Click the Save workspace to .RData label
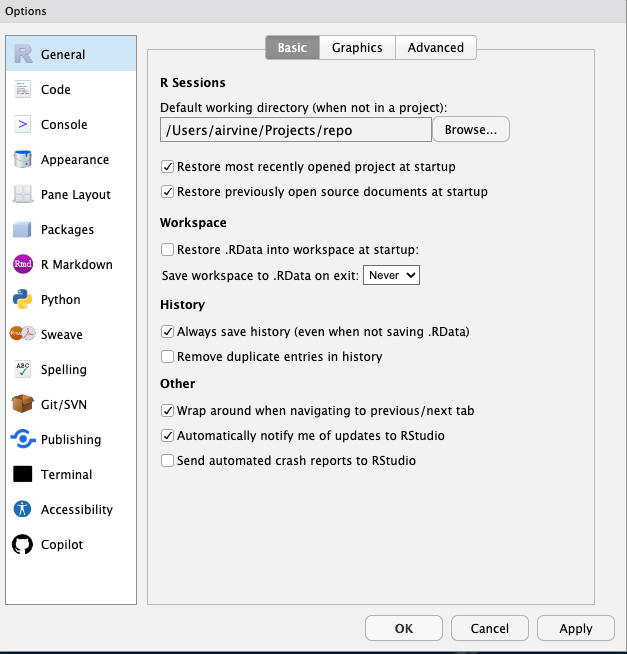627x654 pixels. coord(260,276)
